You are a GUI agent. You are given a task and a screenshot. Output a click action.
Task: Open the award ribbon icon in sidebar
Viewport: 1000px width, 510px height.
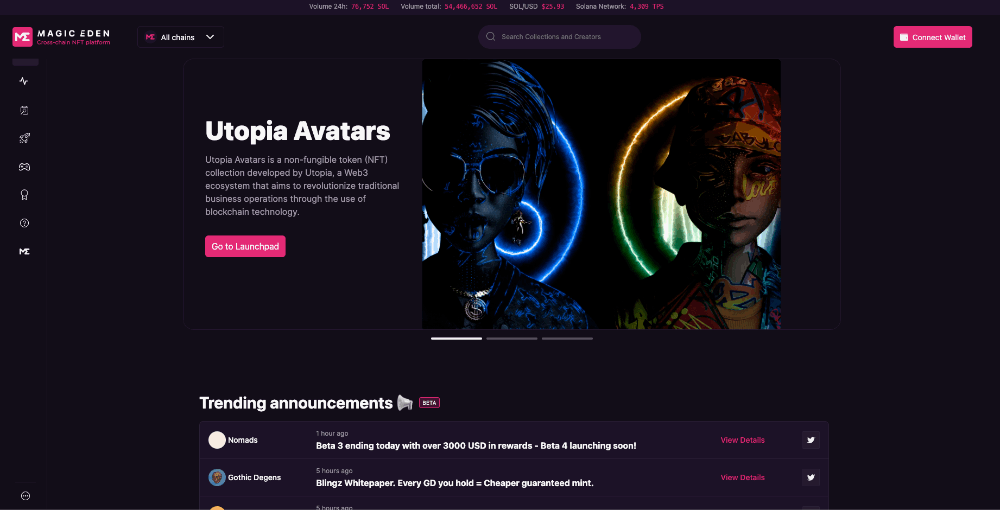24,195
